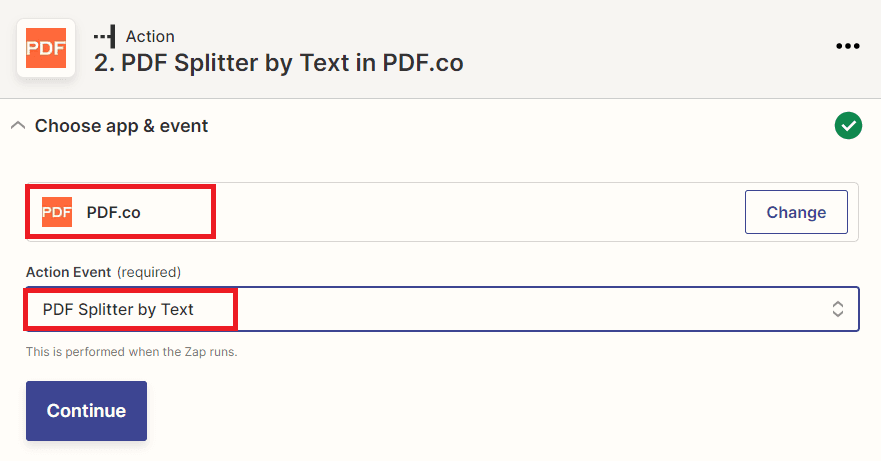The height and width of the screenshot is (461, 881).
Task: Click the green checkmark status icon
Action: pos(848,126)
